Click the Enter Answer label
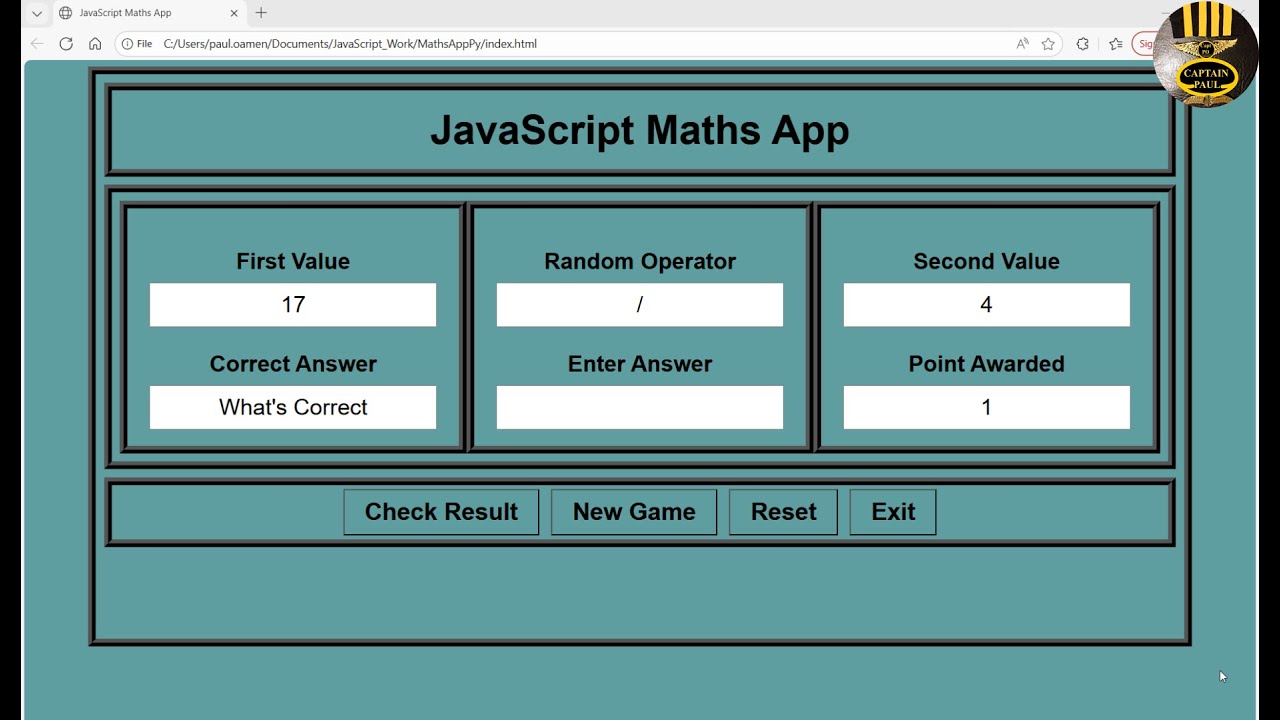 [x=640, y=364]
